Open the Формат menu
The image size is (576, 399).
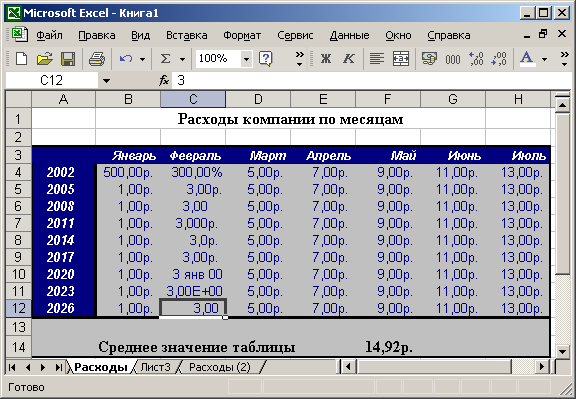coord(242,36)
